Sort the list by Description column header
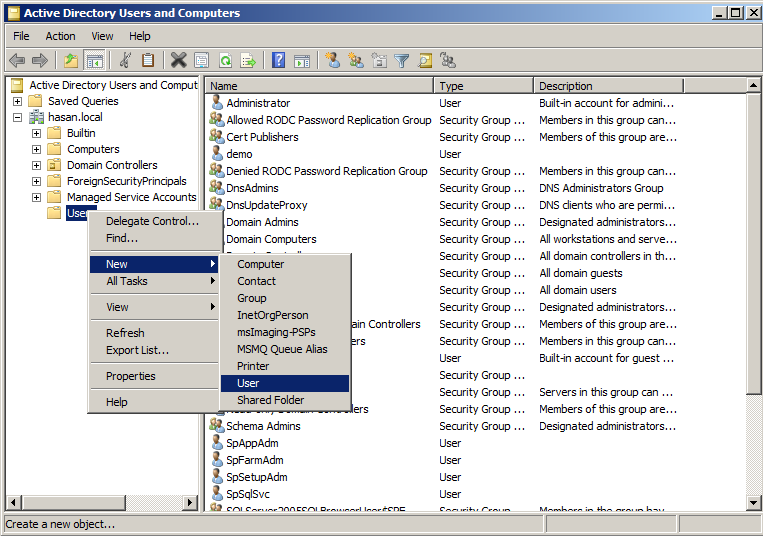This screenshot has width=763, height=536. (609, 86)
